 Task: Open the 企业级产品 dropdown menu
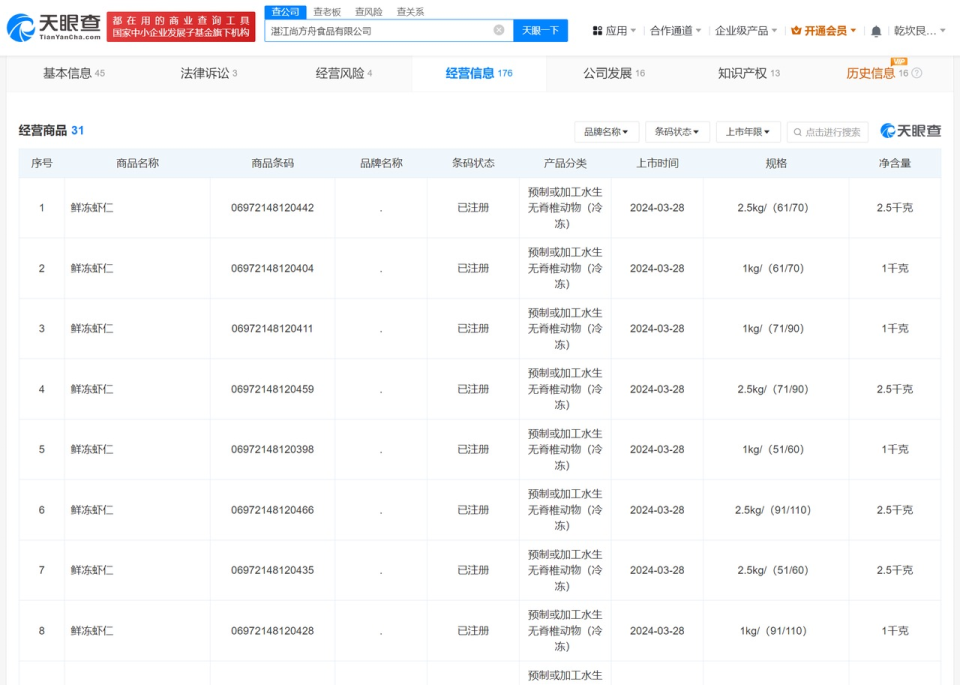click(746, 31)
